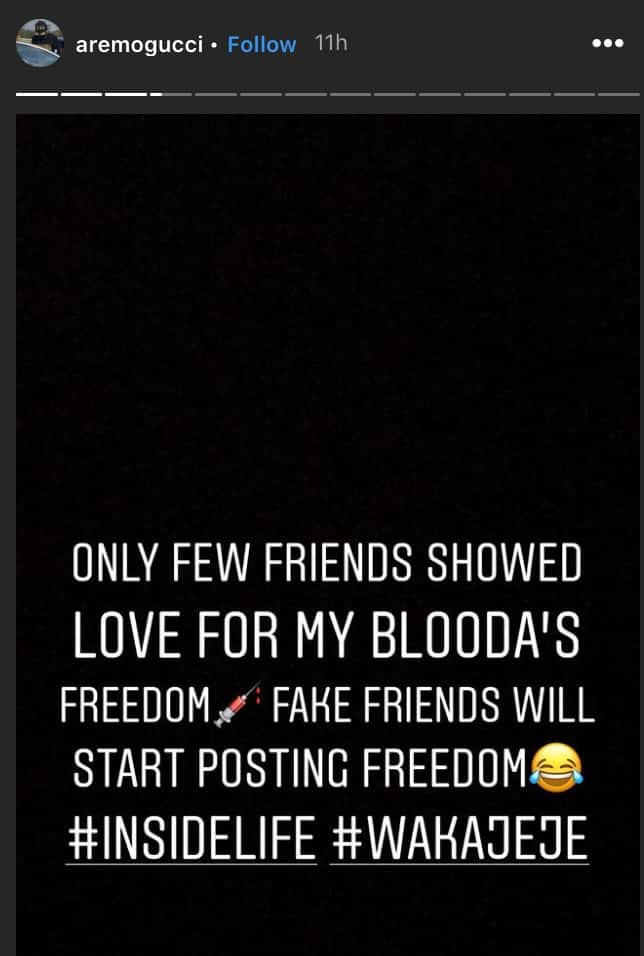The width and height of the screenshot is (644, 956).
Task: Open the #INSIDELIFE hashtag
Action: point(191,838)
